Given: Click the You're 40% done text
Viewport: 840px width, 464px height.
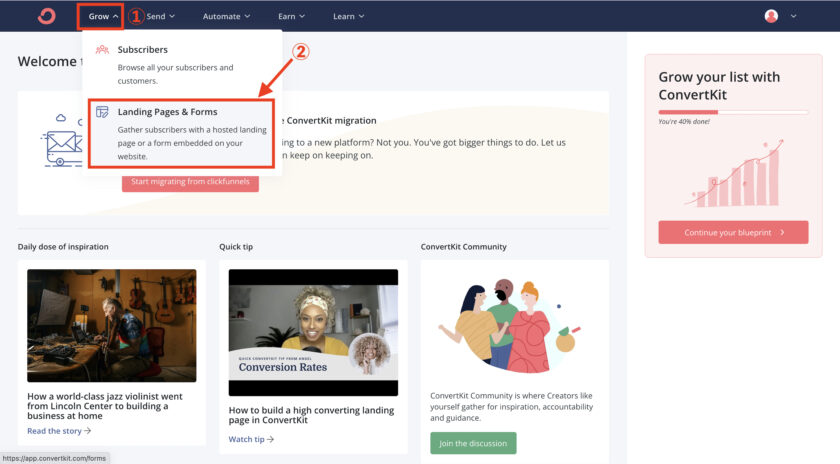Looking at the screenshot, I should [x=684, y=122].
